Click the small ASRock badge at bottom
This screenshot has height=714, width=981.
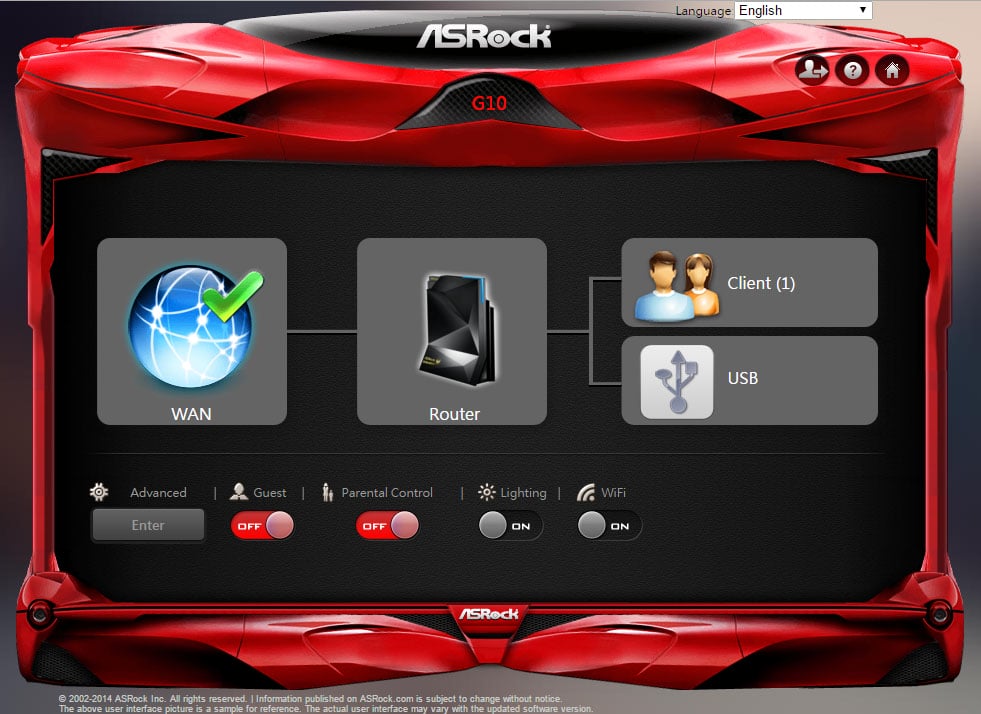click(x=489, y=614)
